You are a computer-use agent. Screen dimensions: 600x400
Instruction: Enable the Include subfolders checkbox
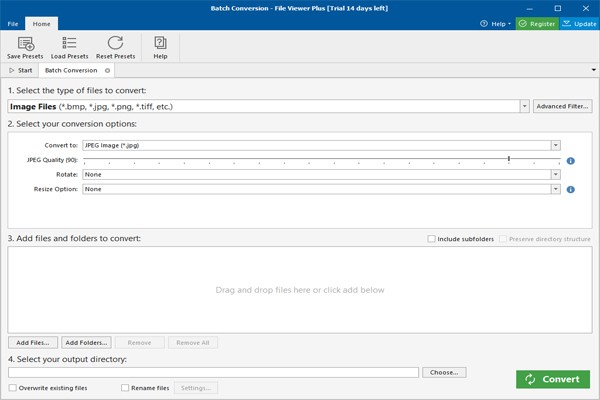431,239
